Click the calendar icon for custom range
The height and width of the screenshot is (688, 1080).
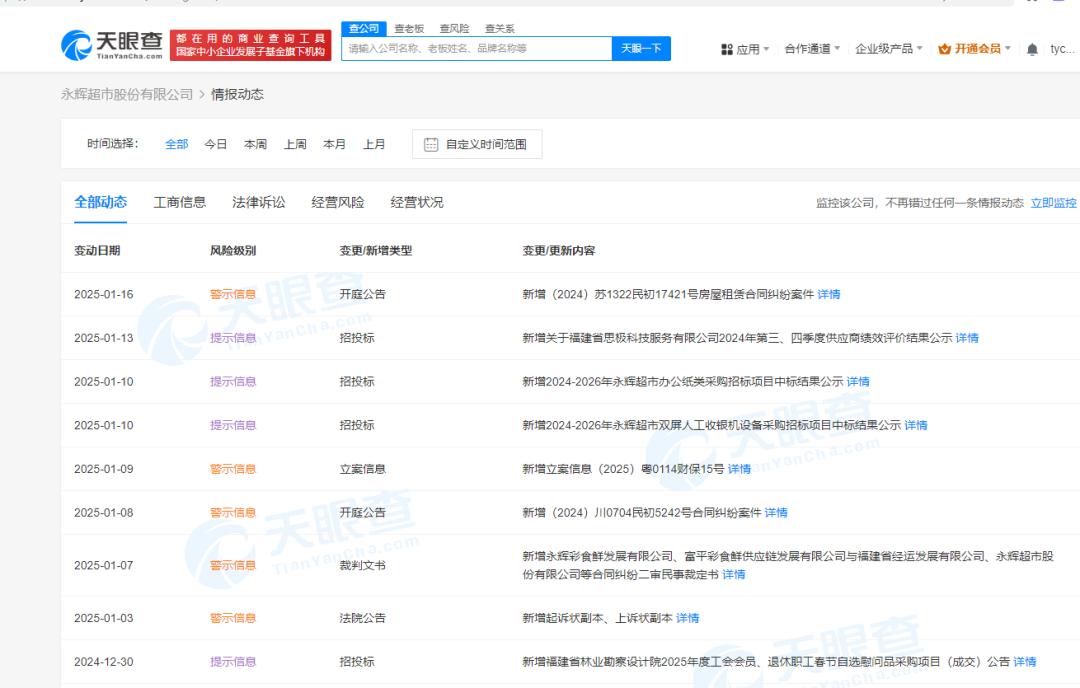coord(431,145)
